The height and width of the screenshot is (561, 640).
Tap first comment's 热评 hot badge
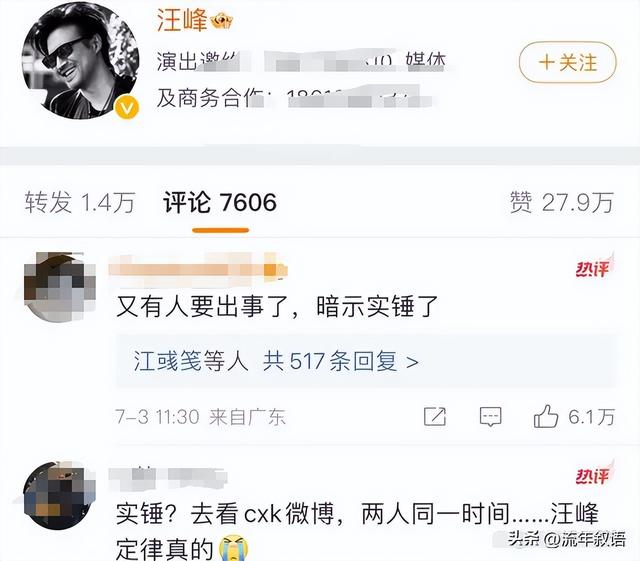point(594,267)
